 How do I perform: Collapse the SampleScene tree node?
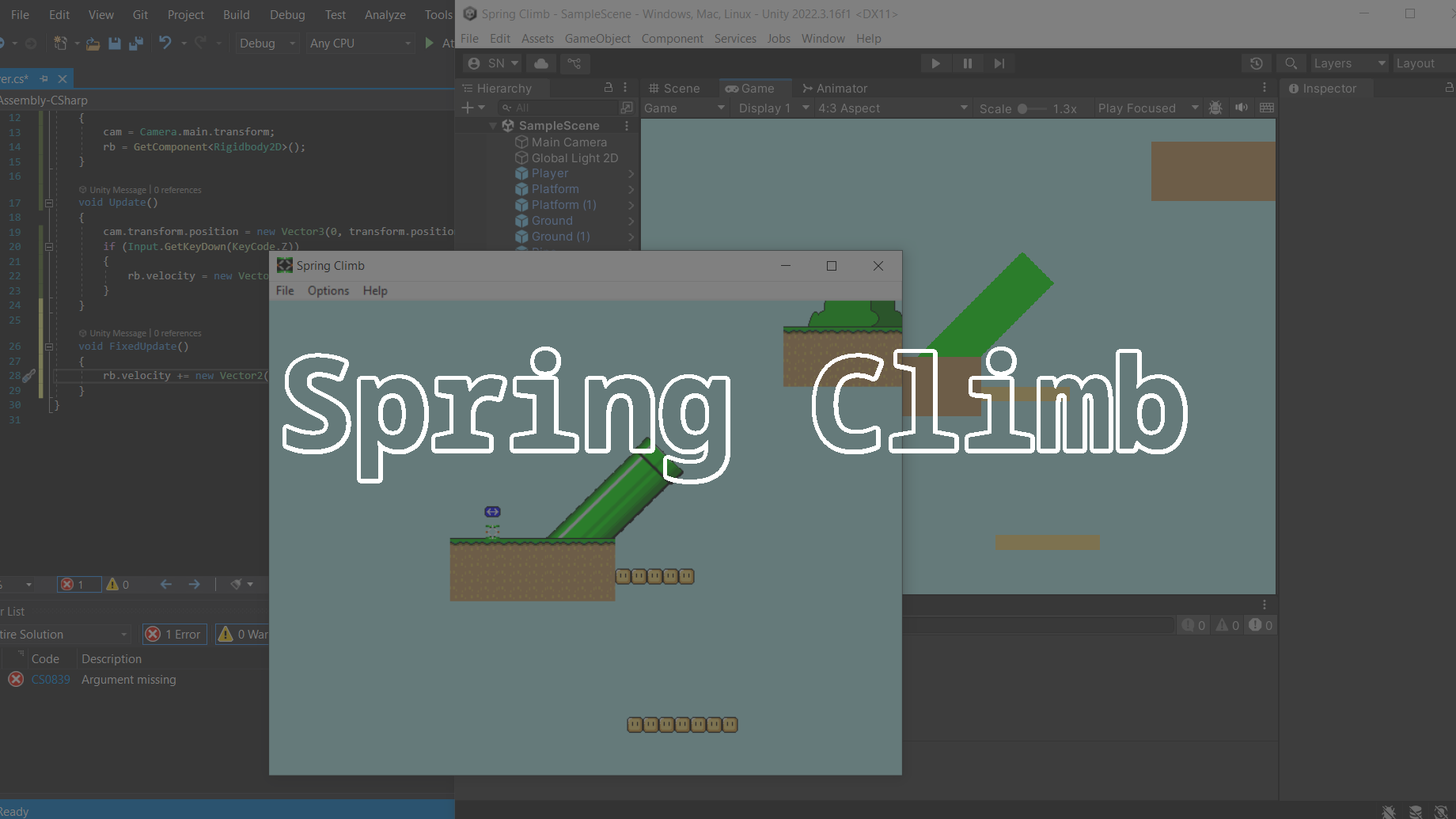tap(493, 126)
